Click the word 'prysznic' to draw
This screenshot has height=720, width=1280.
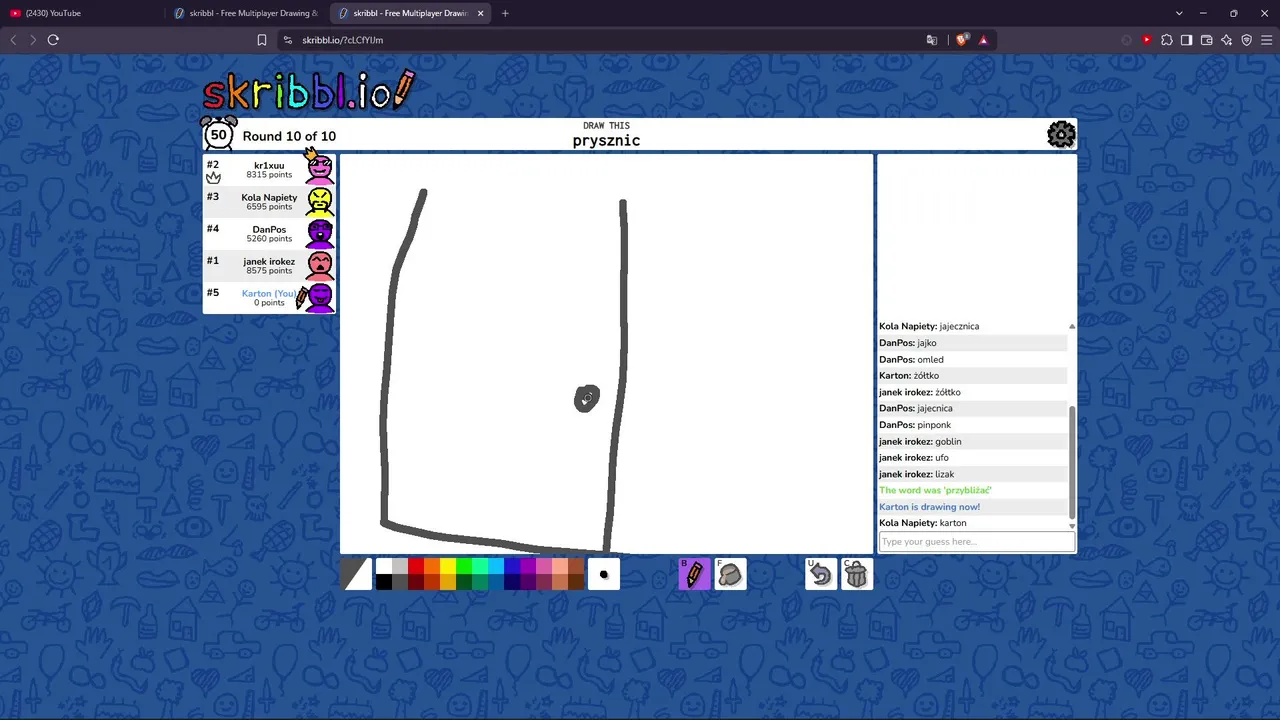(606, 141)
